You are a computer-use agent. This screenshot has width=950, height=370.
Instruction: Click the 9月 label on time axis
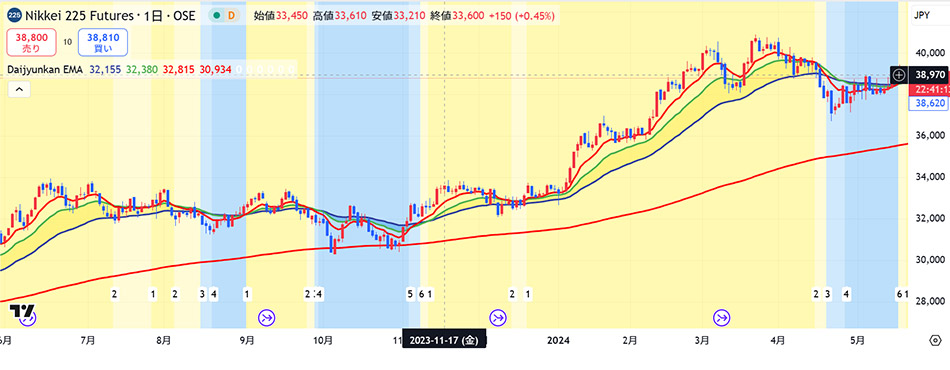pyautogui.click(x=247, y=340)
